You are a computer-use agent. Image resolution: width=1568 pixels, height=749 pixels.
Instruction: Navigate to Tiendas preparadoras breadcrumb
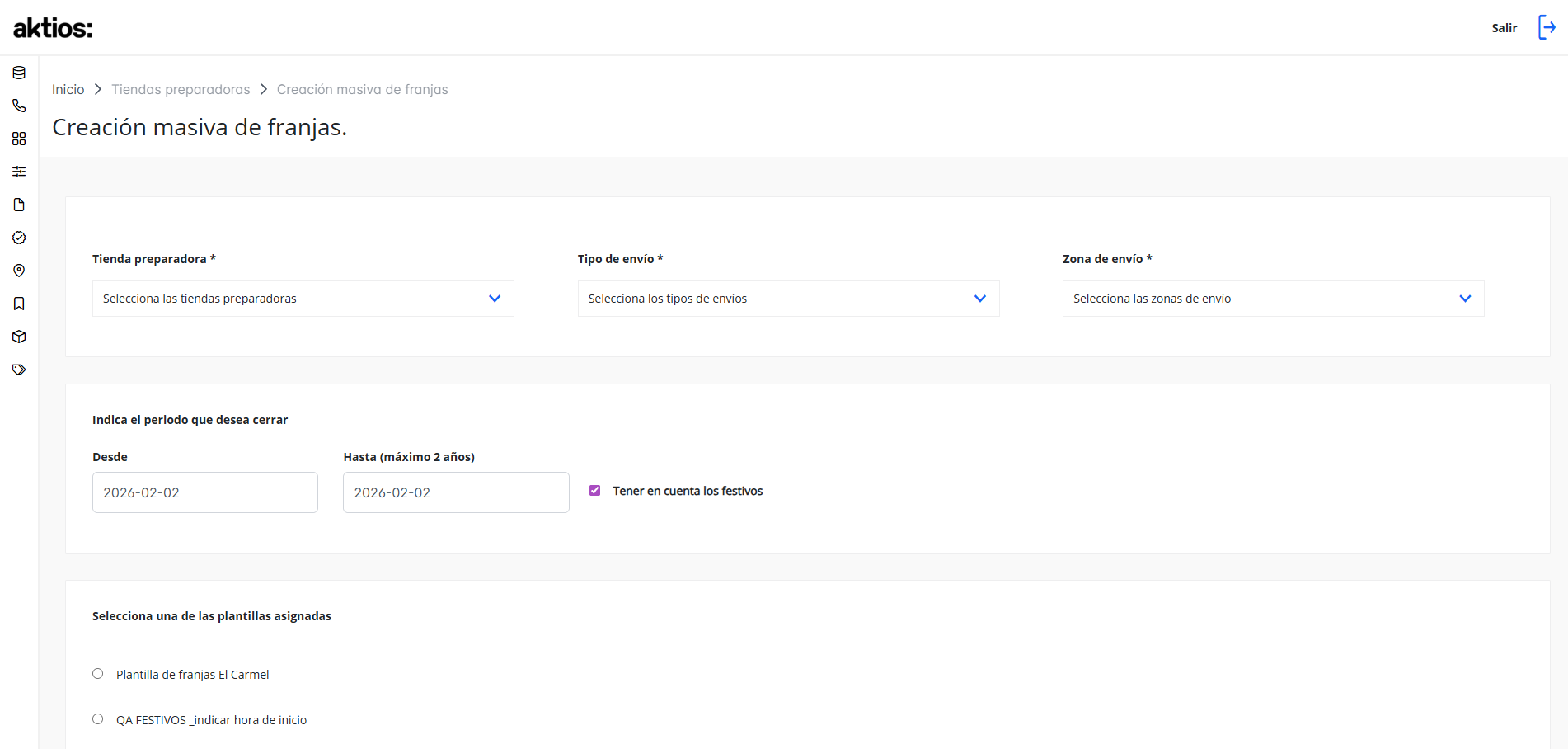pos(181,89)
